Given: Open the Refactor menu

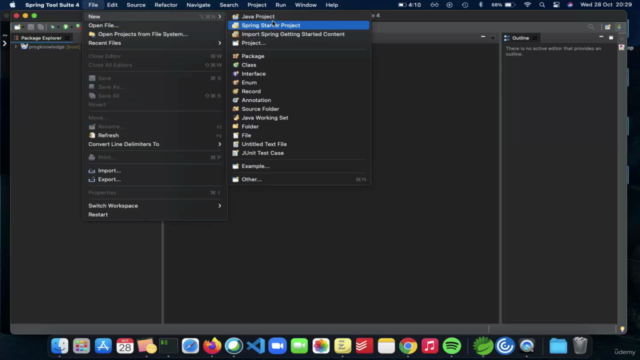Looking at the screenshot, I should 166,5.
